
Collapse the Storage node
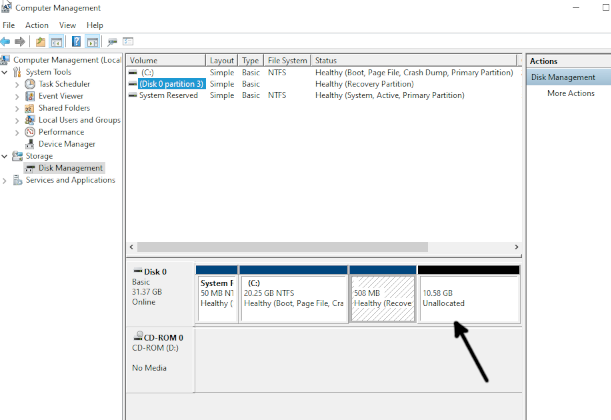(x=6, y=156)
